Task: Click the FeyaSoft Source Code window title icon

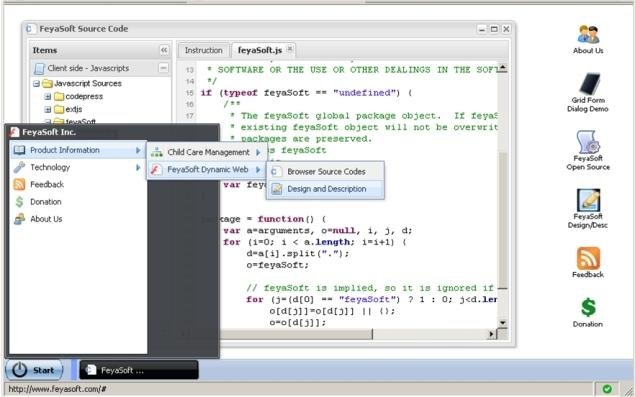Action: tap(30, 29)
